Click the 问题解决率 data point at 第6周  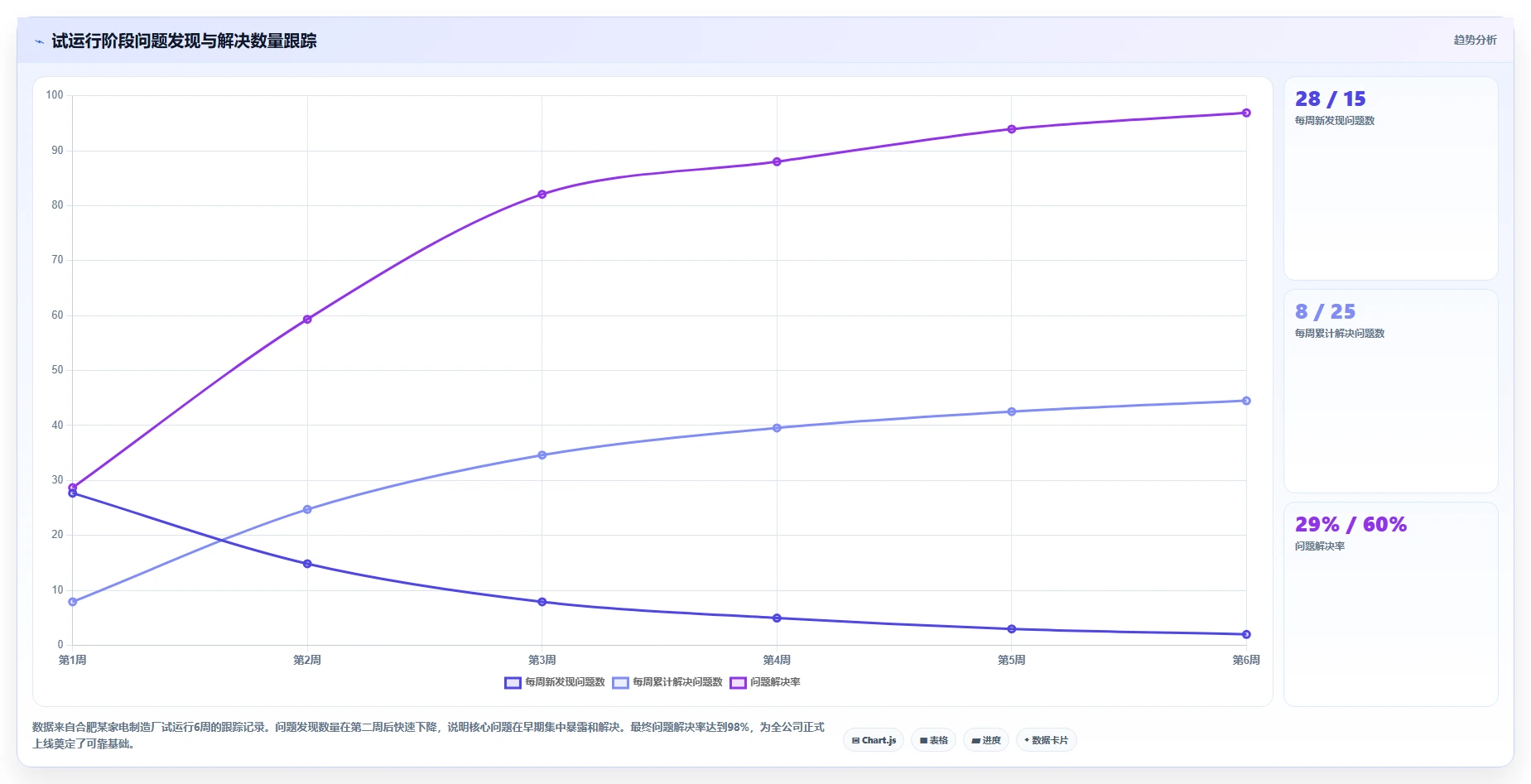point(1246,113)
